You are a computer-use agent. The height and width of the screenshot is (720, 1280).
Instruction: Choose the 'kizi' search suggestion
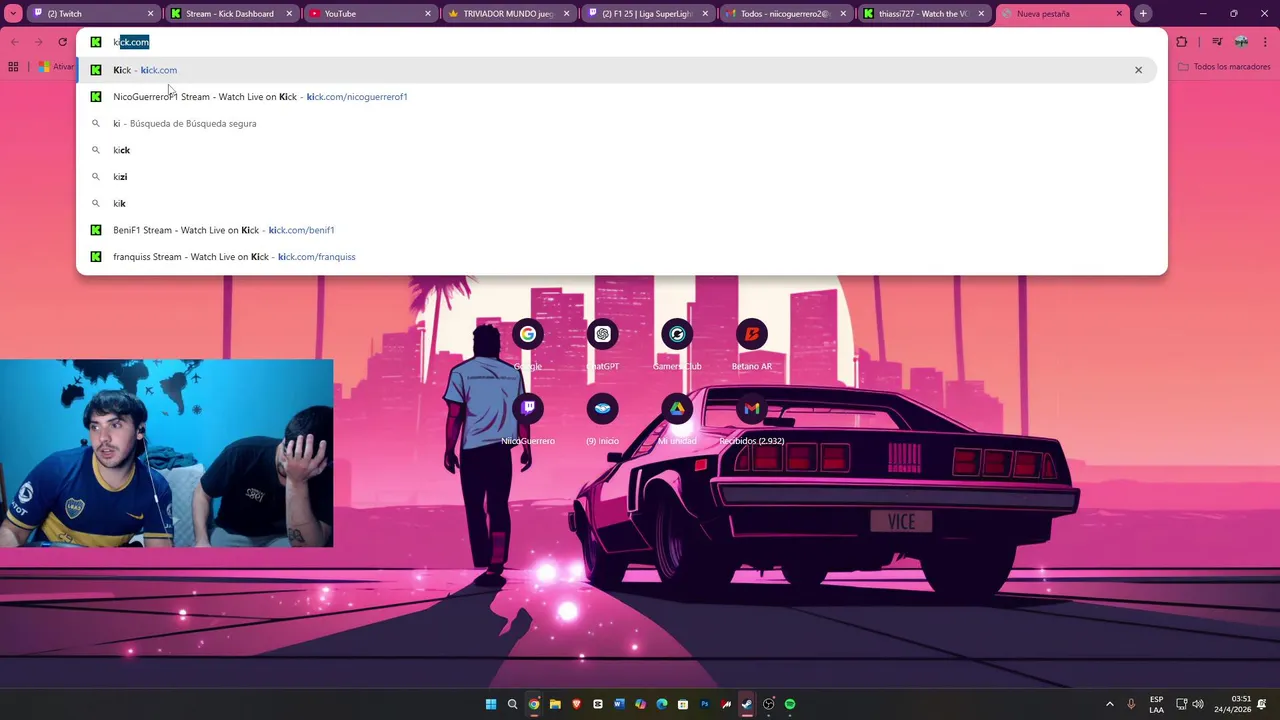[617, 177]
